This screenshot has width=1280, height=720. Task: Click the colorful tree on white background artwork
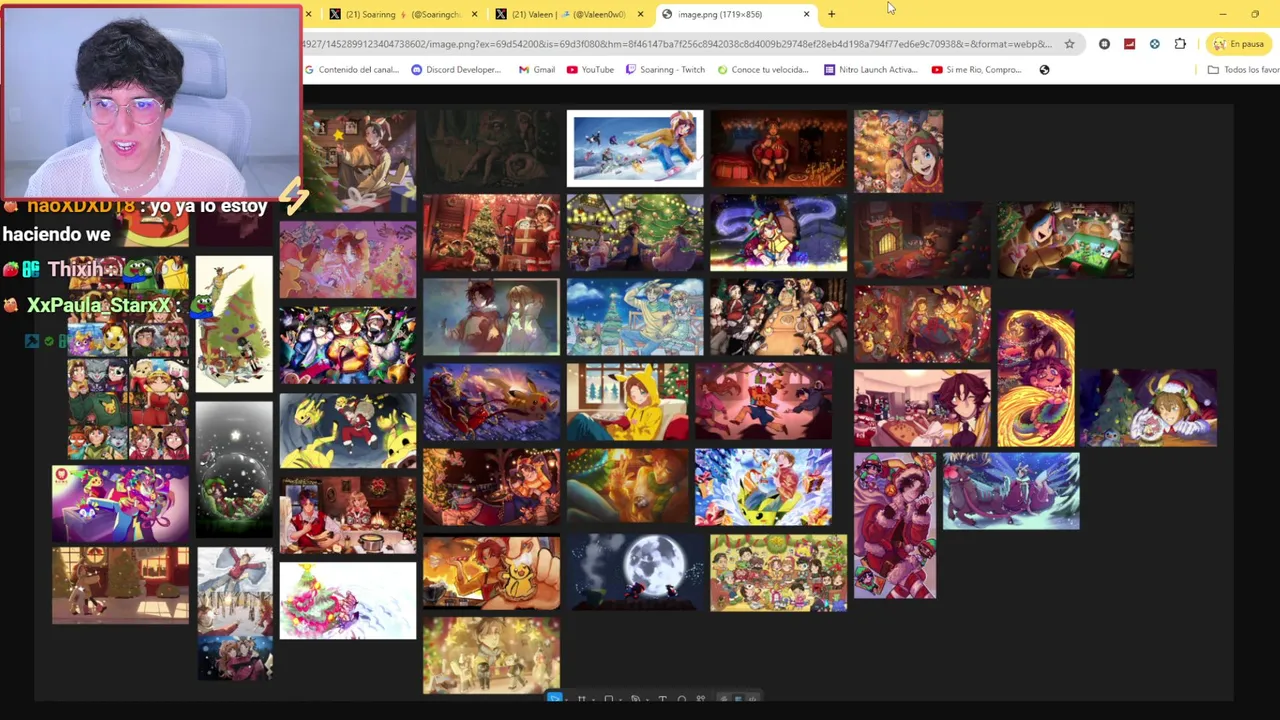348,601
